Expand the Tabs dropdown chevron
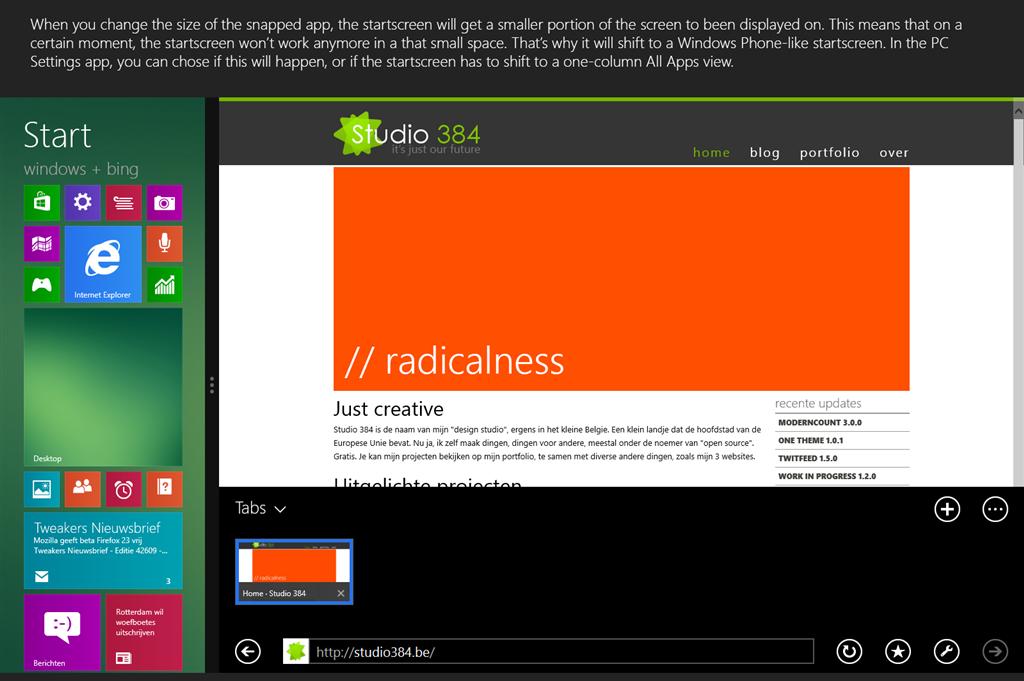Screen dimensions: 1024x681 (x=280, y=509)
